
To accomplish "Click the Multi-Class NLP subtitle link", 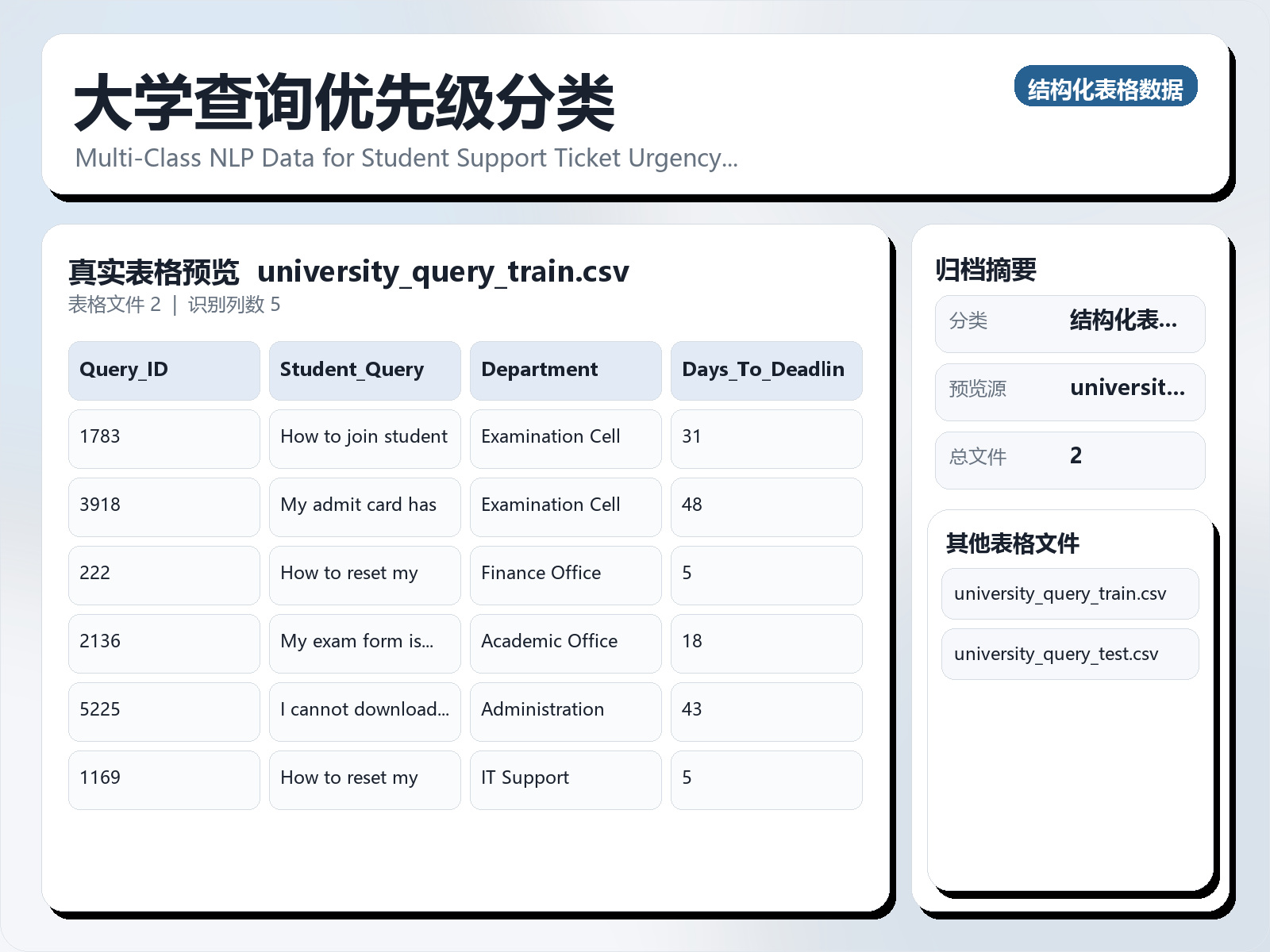I will click(x=406, y=158).
